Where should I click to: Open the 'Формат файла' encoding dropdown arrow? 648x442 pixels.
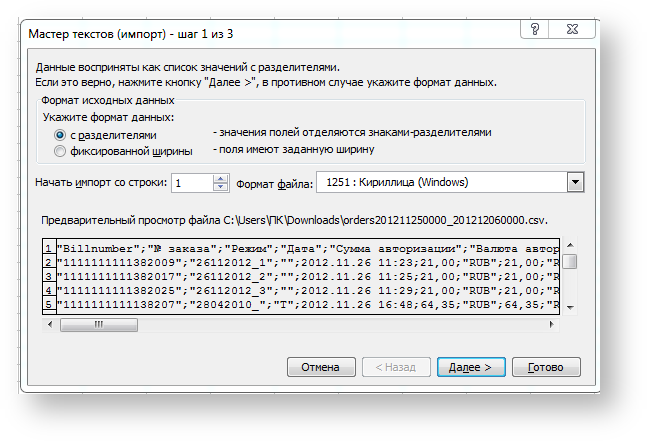(x=574, y=182)
